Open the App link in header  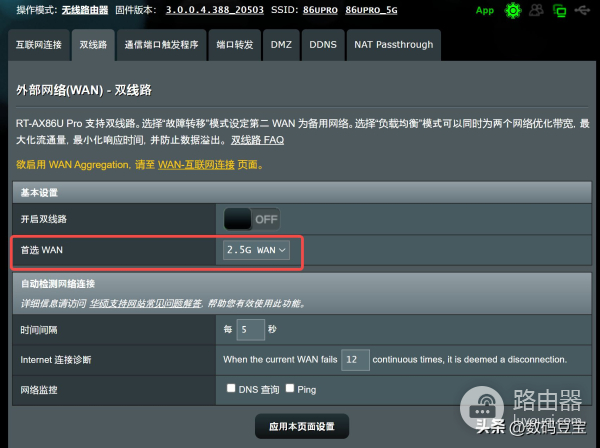[x=484, y=10]
